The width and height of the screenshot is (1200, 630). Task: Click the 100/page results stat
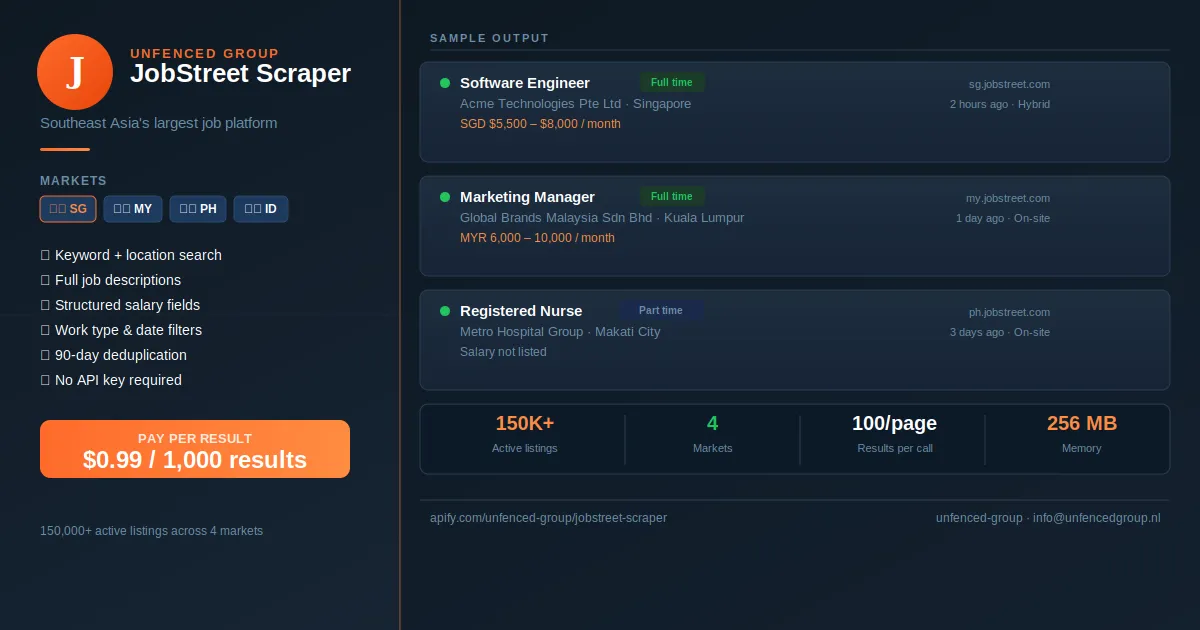895,434
